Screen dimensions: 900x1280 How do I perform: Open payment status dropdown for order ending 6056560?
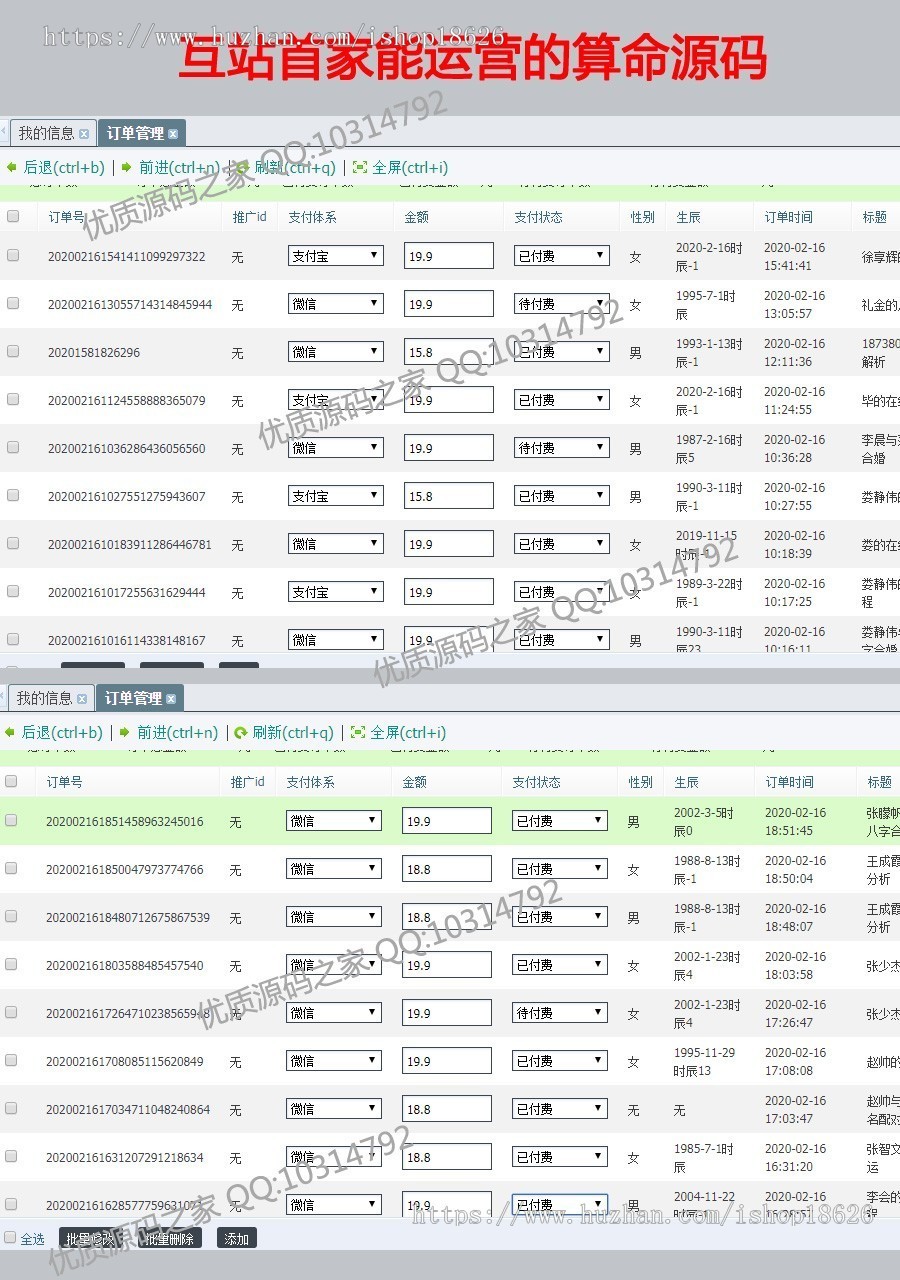561,448
